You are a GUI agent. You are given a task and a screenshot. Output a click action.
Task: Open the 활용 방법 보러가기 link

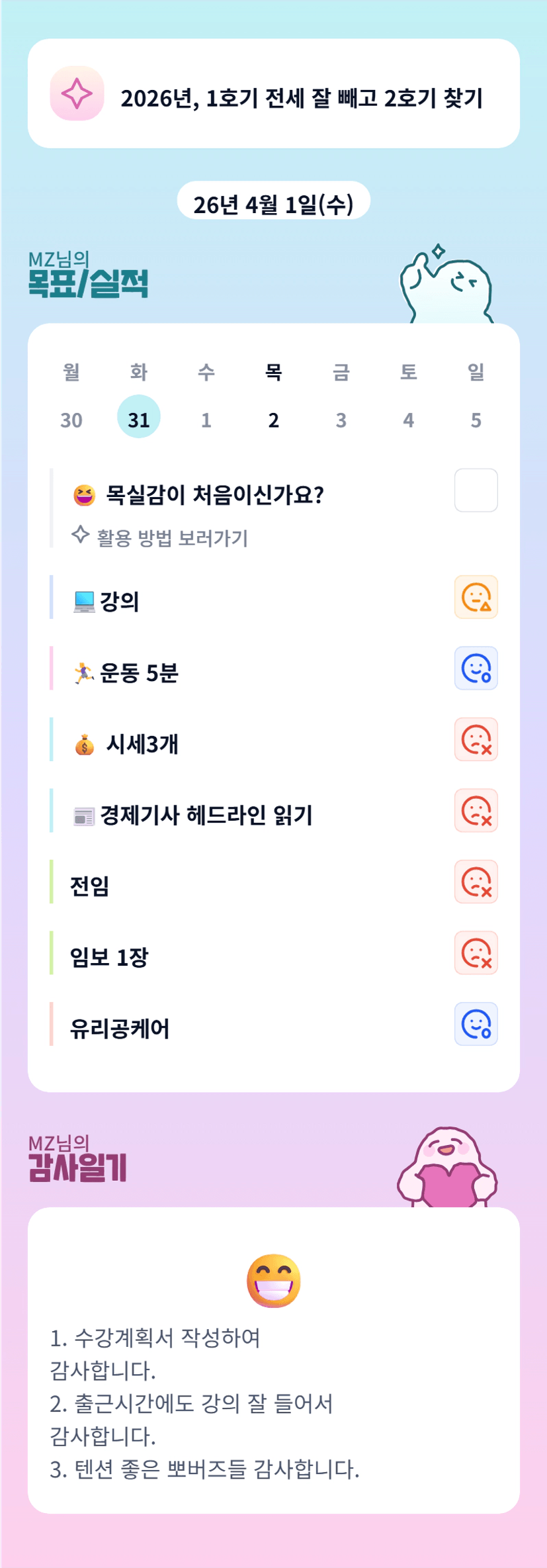pos(172,538)
